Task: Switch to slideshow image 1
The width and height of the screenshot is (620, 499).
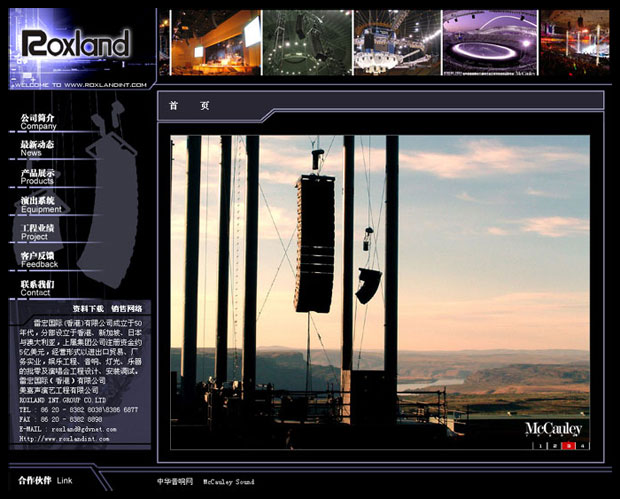Action: point(540,445)
